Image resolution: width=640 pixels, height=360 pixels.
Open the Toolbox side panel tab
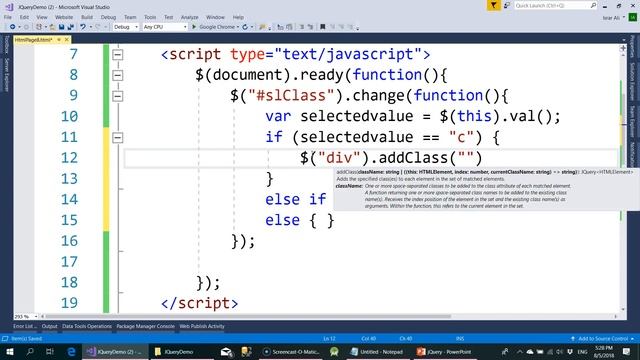pos(6,44)
